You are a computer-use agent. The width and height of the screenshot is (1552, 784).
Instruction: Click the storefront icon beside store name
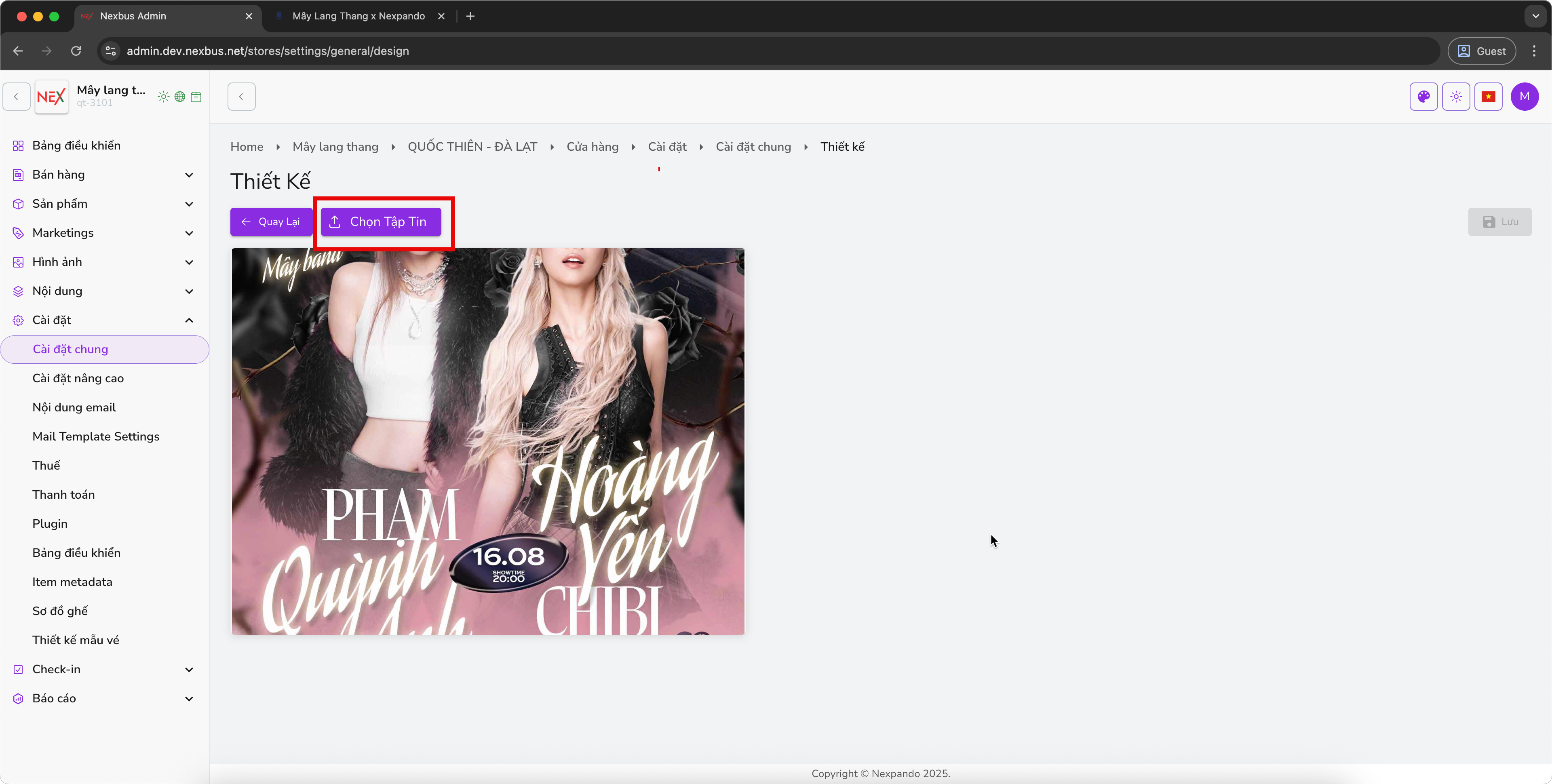tap(196, 97)
